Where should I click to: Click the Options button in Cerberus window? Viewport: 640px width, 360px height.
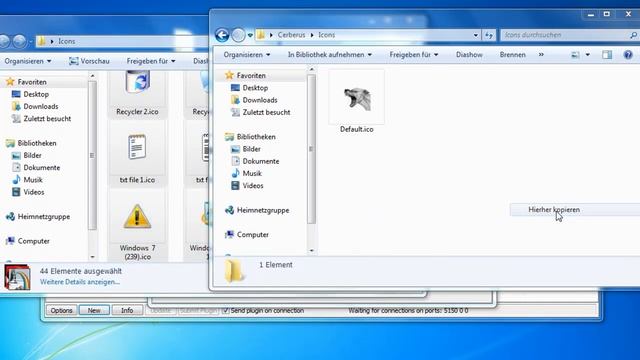62,311
